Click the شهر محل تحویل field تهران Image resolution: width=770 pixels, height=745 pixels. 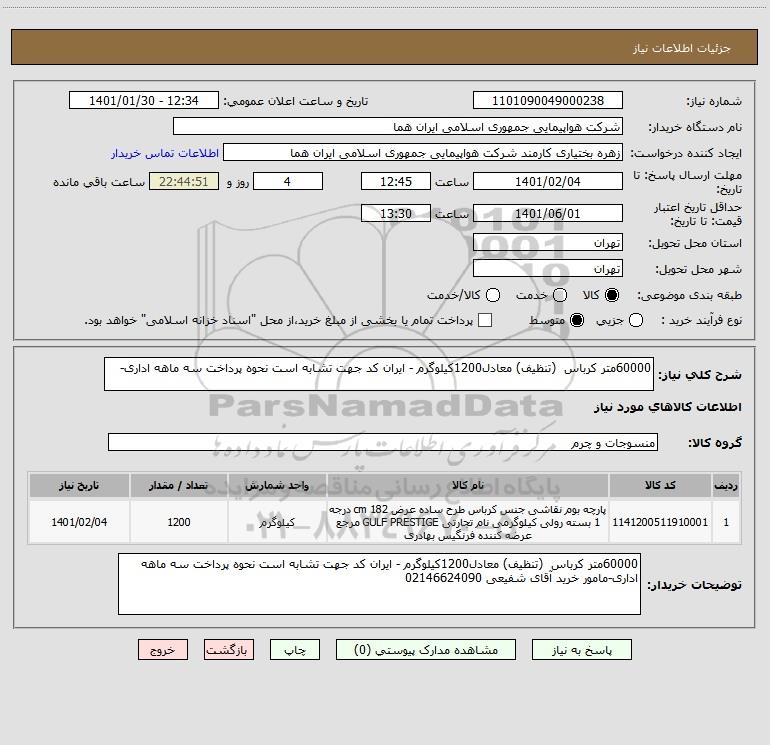tap(548, 268)
